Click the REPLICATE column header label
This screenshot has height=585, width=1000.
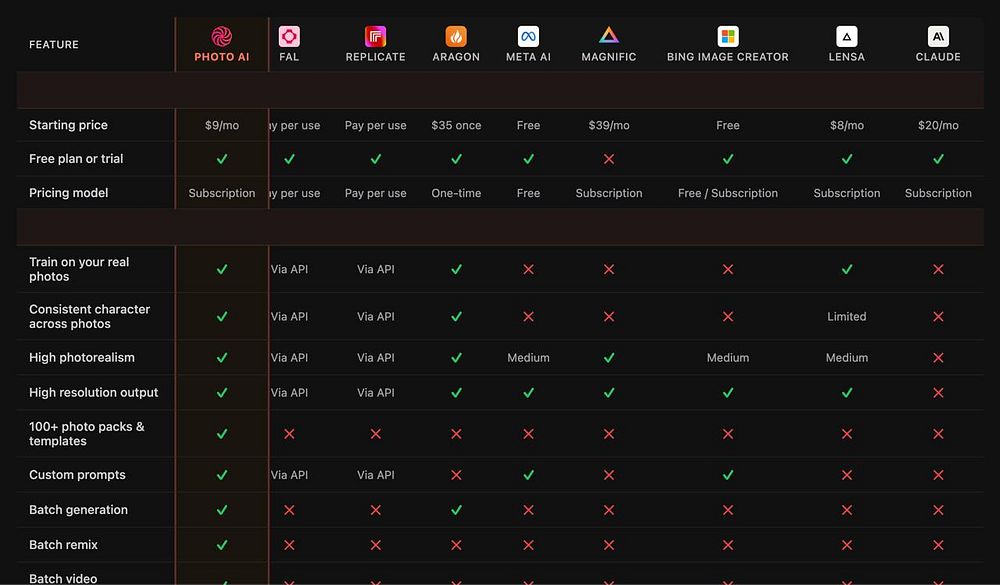[x=376, y=57]
